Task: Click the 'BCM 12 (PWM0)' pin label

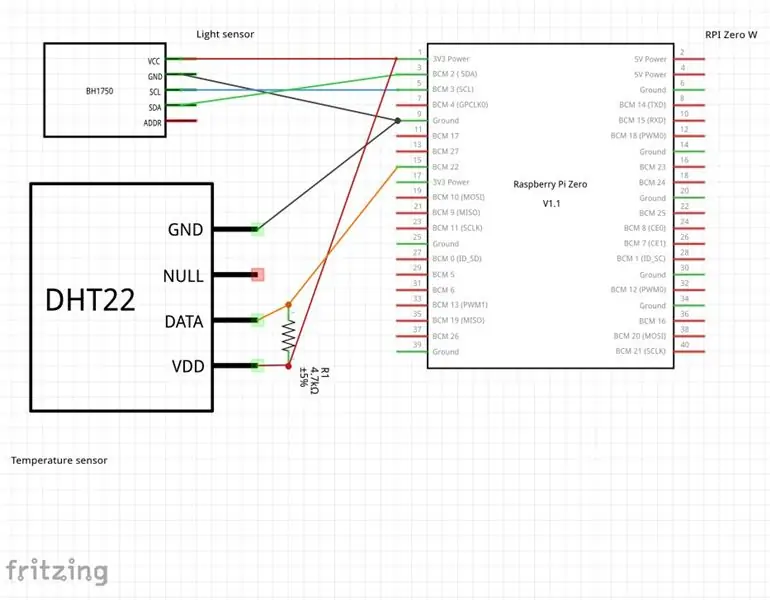Action: tap(638, 290)
